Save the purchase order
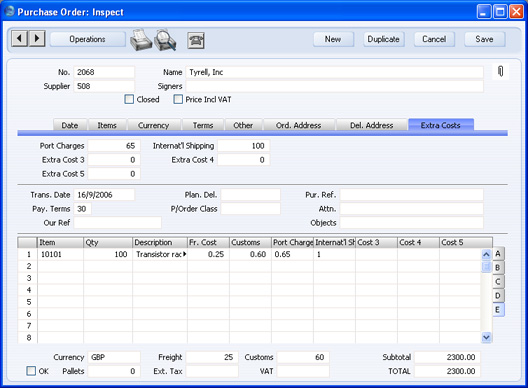 click(484, 39)
